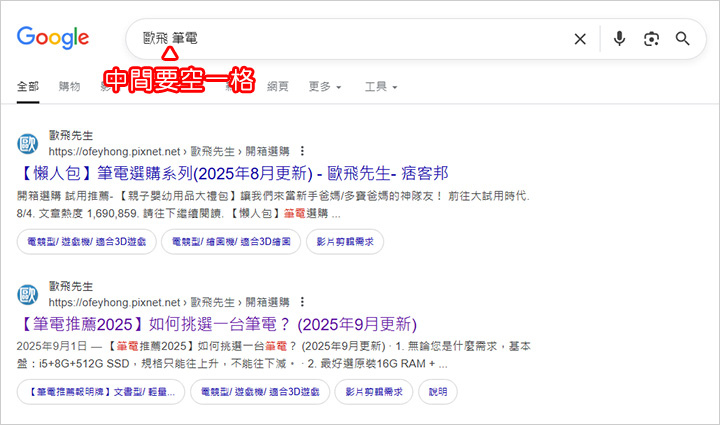The image size is (720, 425).
Task: Click first result's 歐飛先生 site favicon
Action: tap(28, 144)
